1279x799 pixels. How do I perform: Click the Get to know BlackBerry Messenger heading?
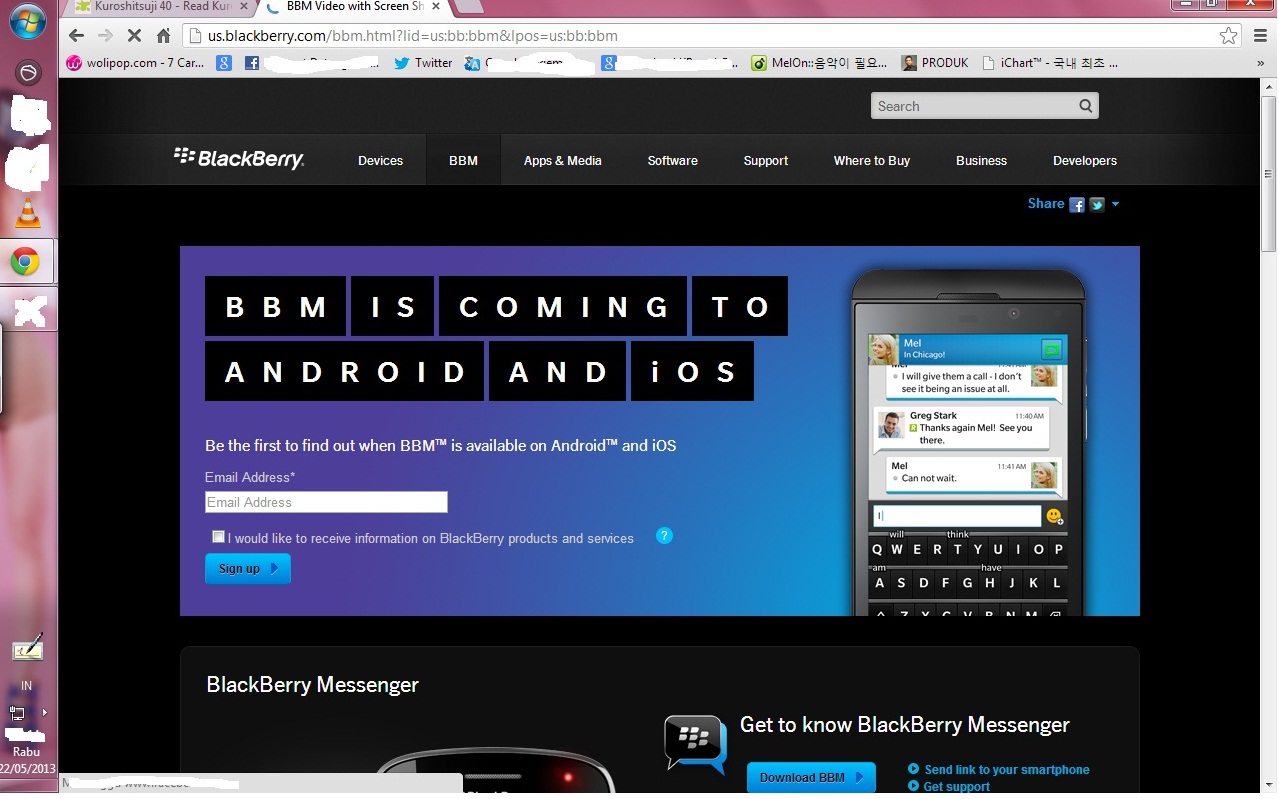[x=905, y=725]
